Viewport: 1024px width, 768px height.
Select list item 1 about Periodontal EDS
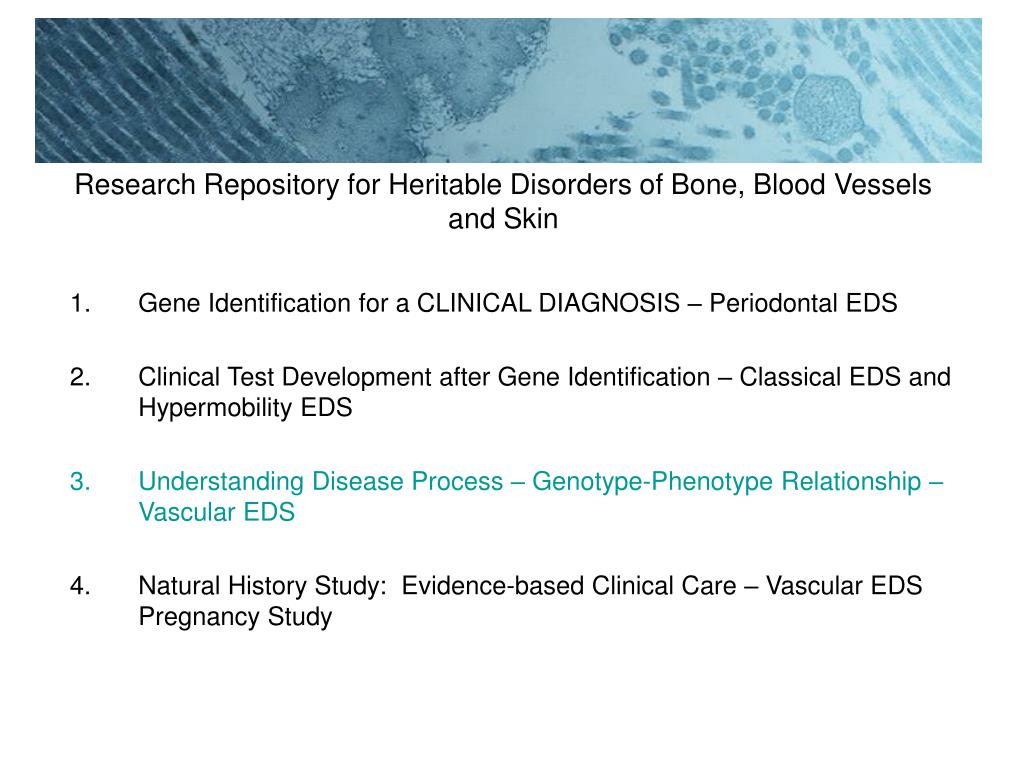point(517,304)
